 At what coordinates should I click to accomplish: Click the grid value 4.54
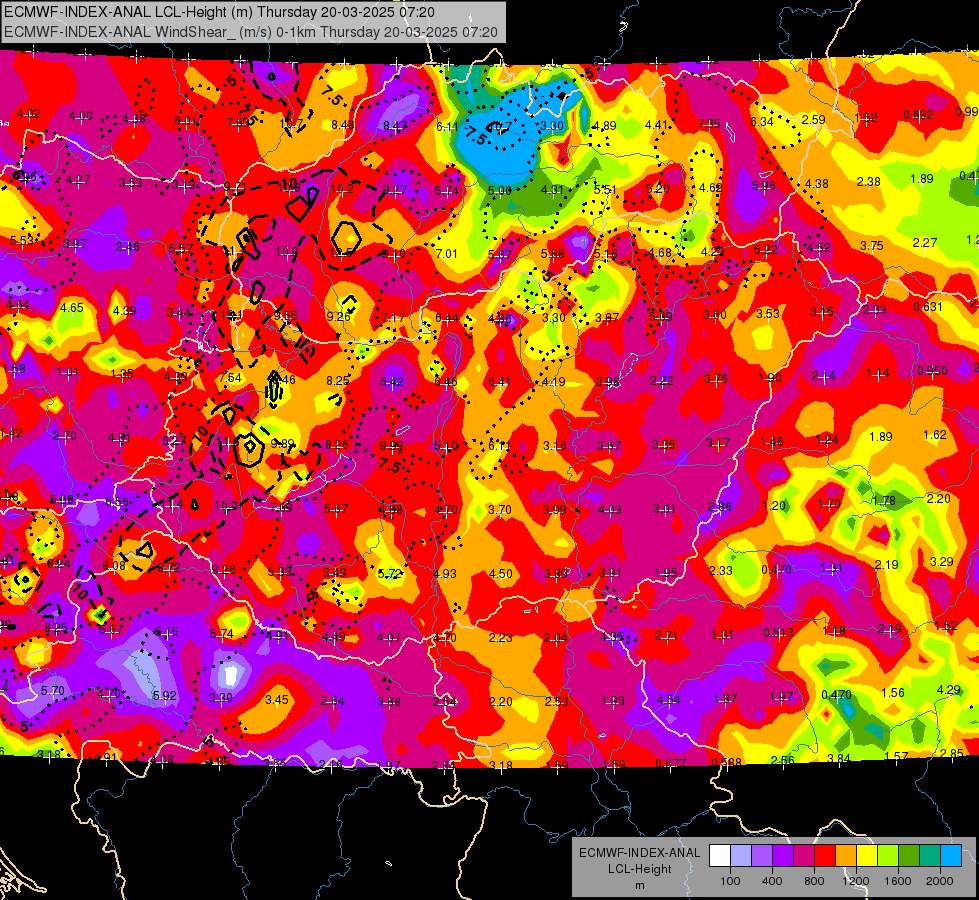669,700
